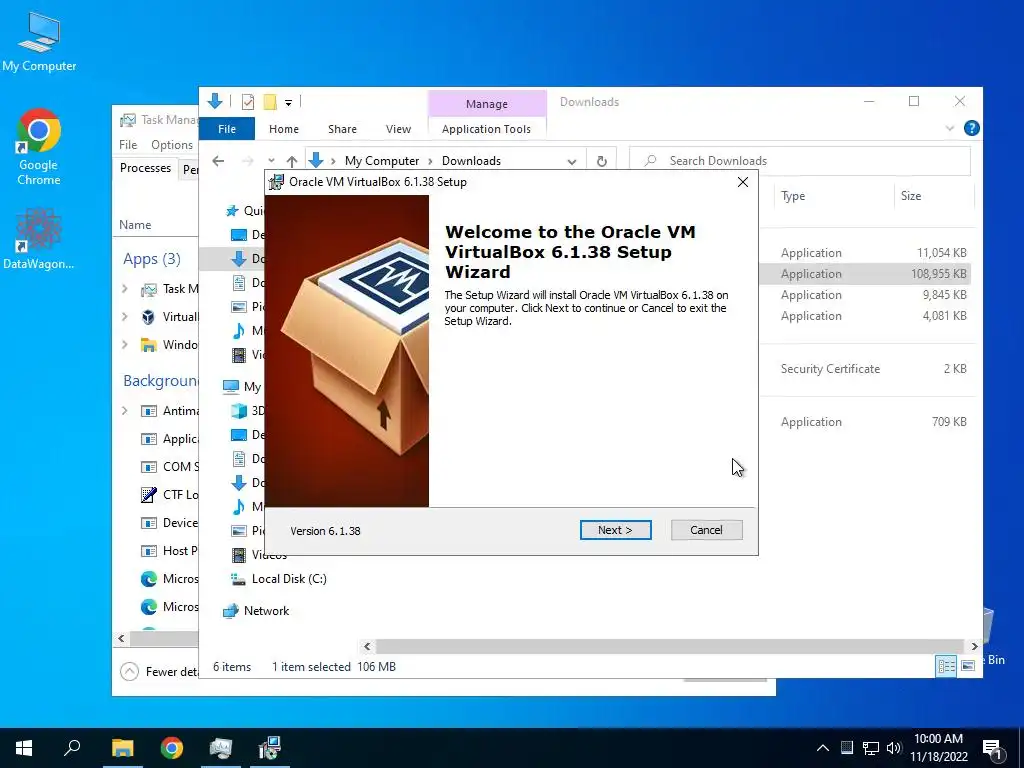
Task: Select the 4,081 KB application row
Action: pos(866,315)
